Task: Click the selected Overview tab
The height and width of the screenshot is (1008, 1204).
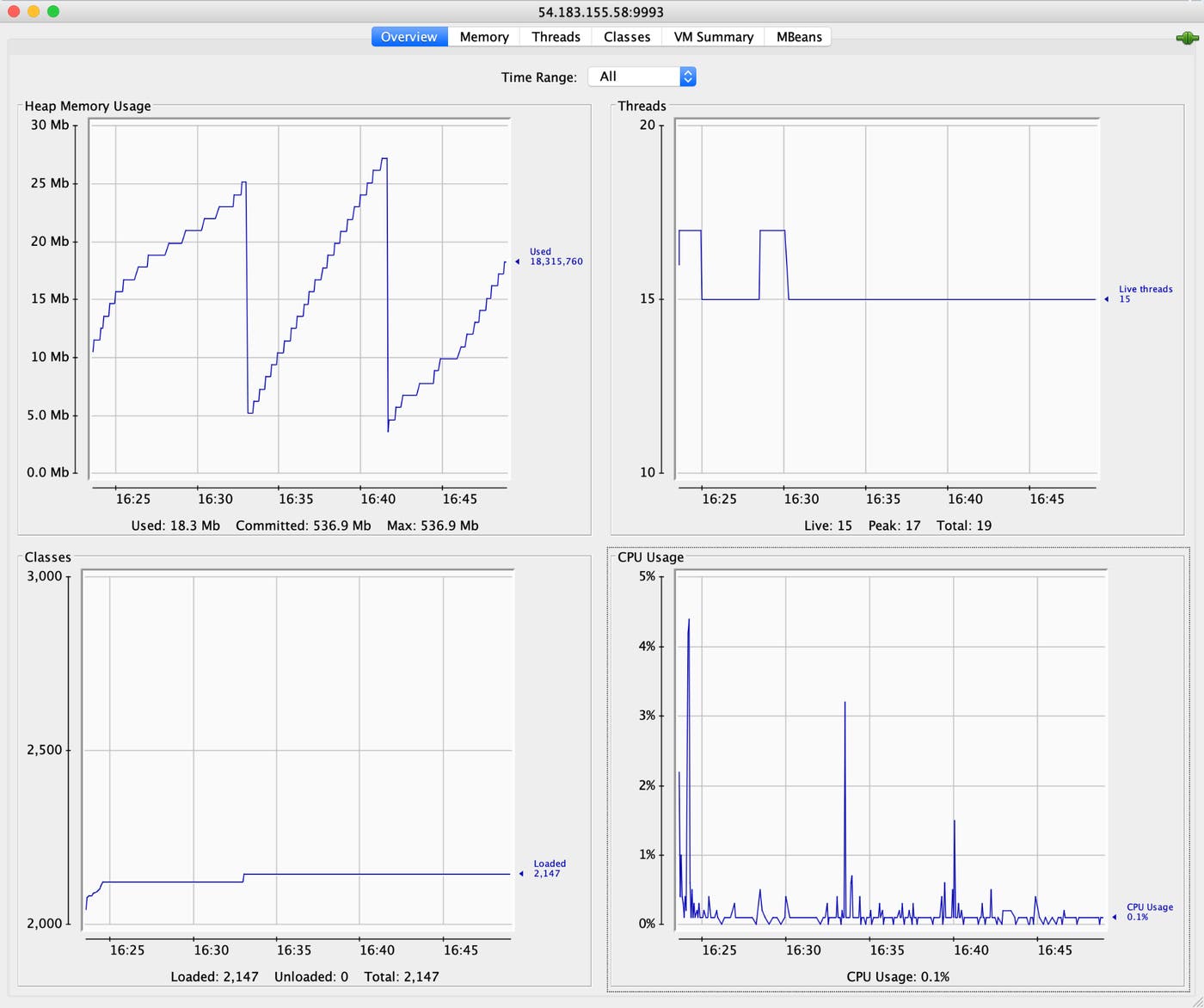Action: pyautogui.click(x=408, y=36)
